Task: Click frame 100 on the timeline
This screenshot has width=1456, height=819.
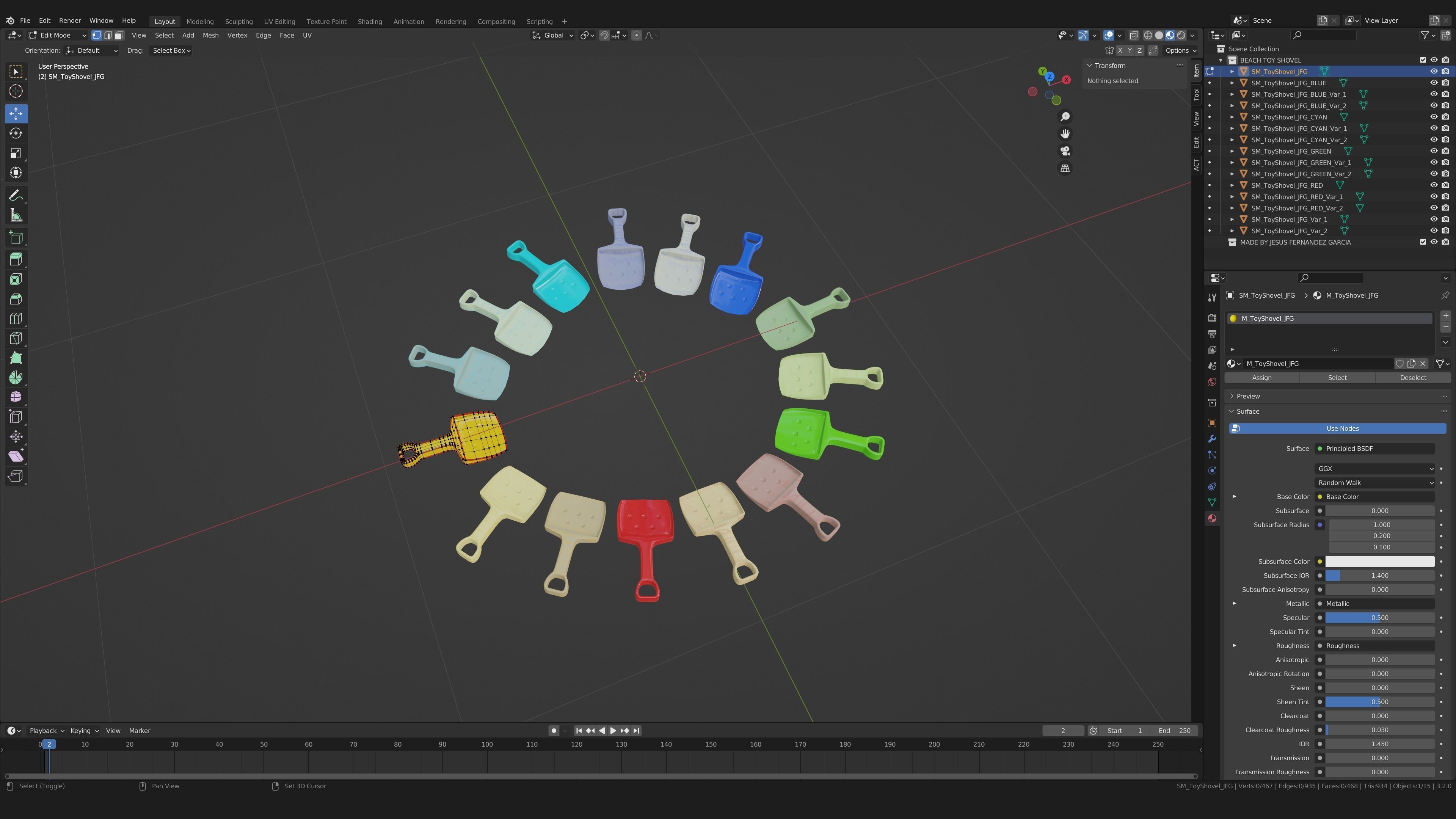Action: tap(487, 744)
